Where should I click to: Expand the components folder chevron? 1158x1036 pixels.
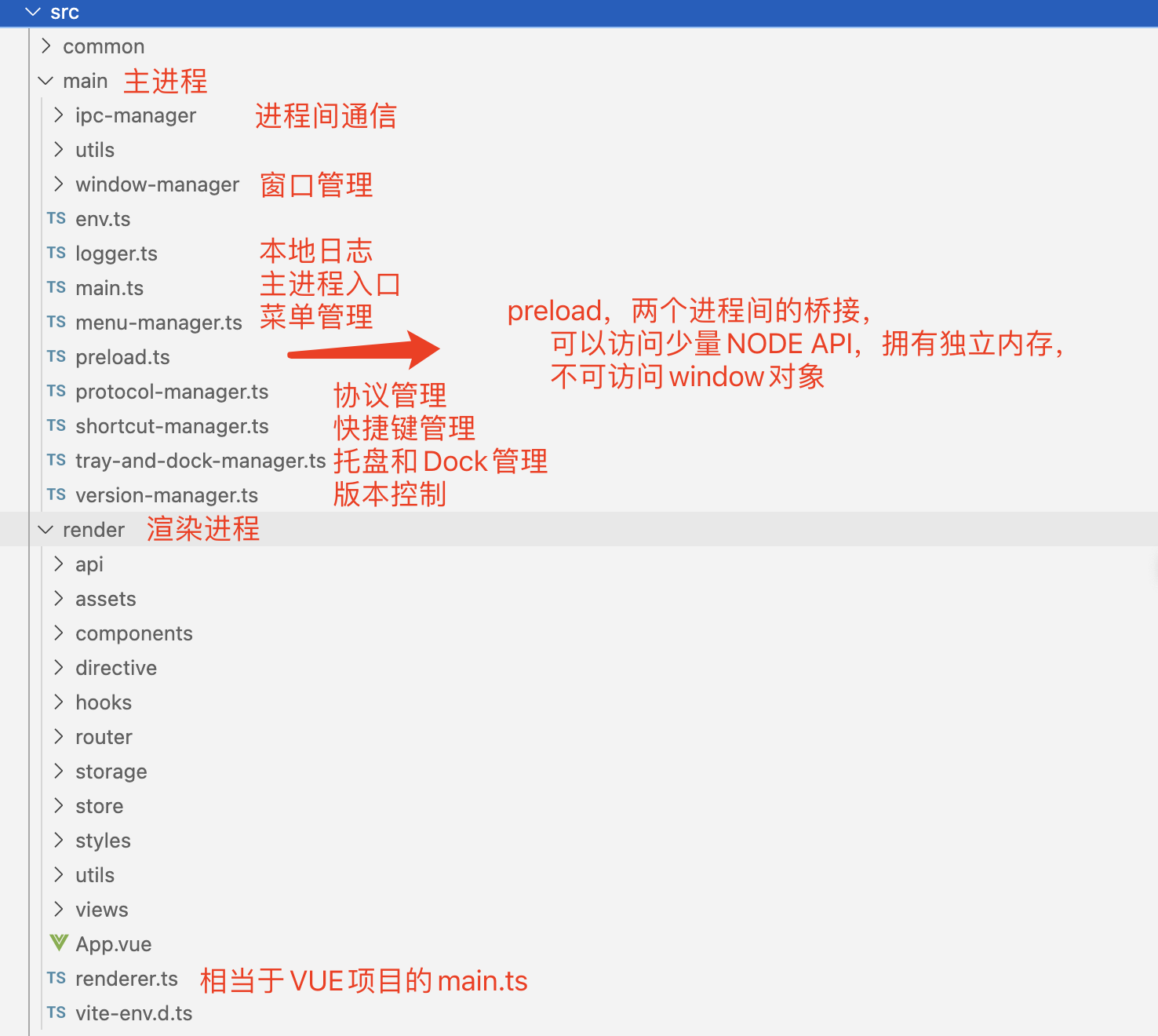pyautogui.click(x=59, y=633)
